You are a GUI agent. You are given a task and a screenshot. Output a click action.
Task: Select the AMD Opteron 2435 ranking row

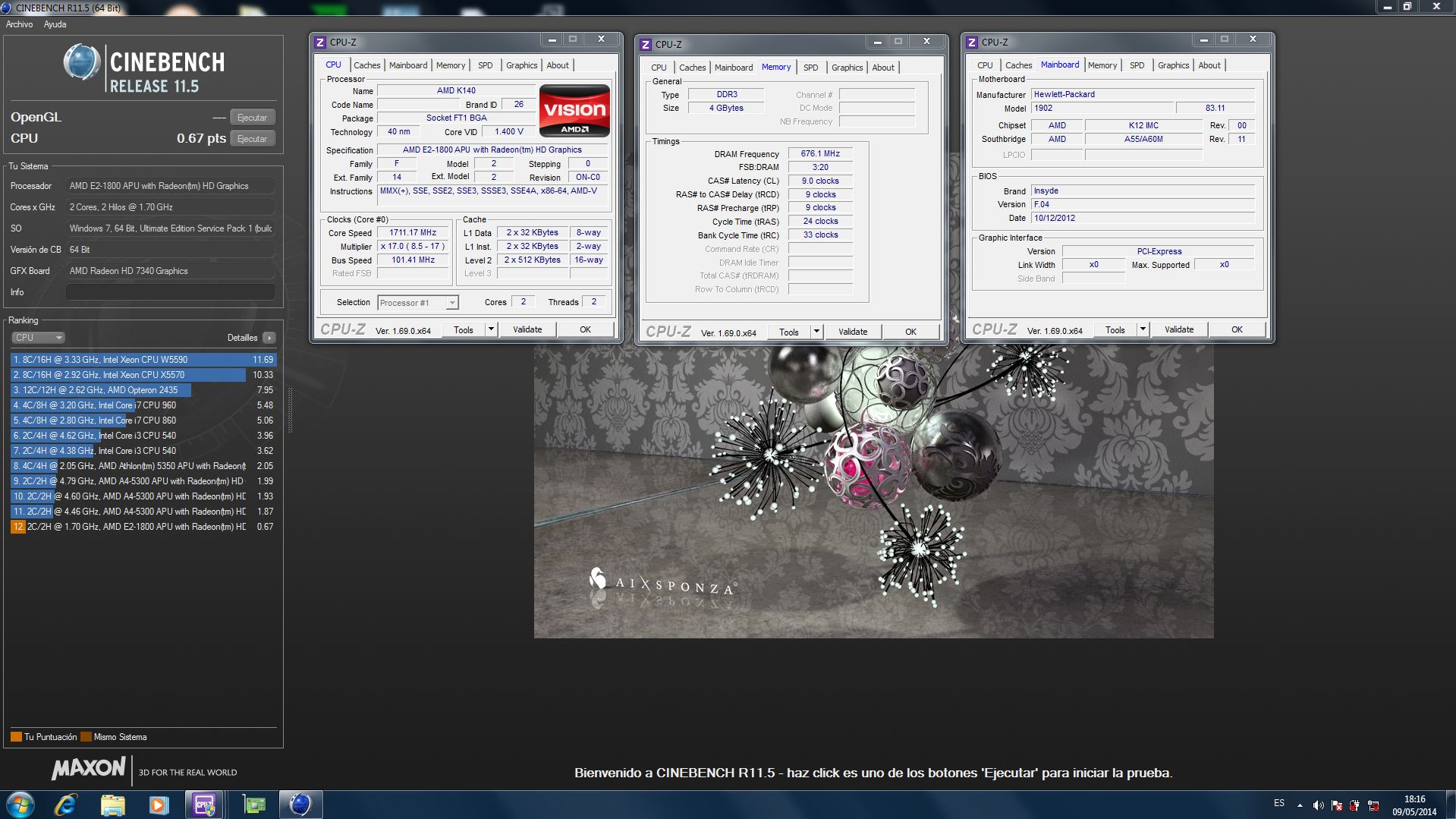pyautogui.click(x=143, y=390)
